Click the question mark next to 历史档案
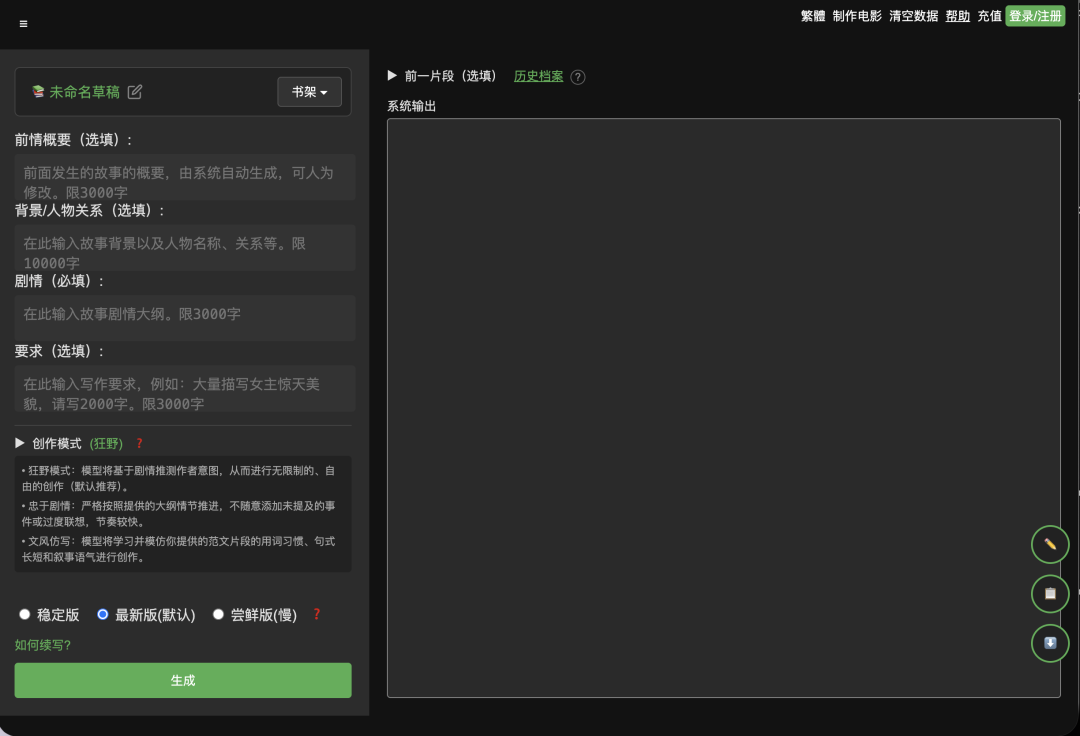 coord(578,77)
